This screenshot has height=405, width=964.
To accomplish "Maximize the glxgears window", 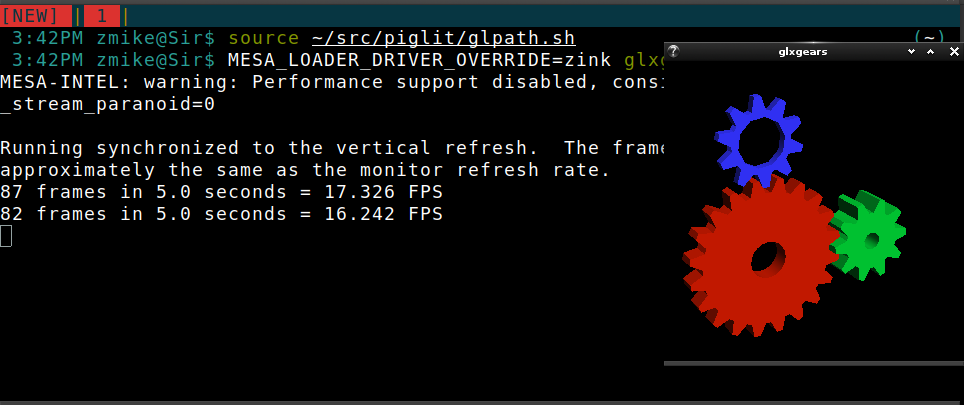I will click(930, 52).
